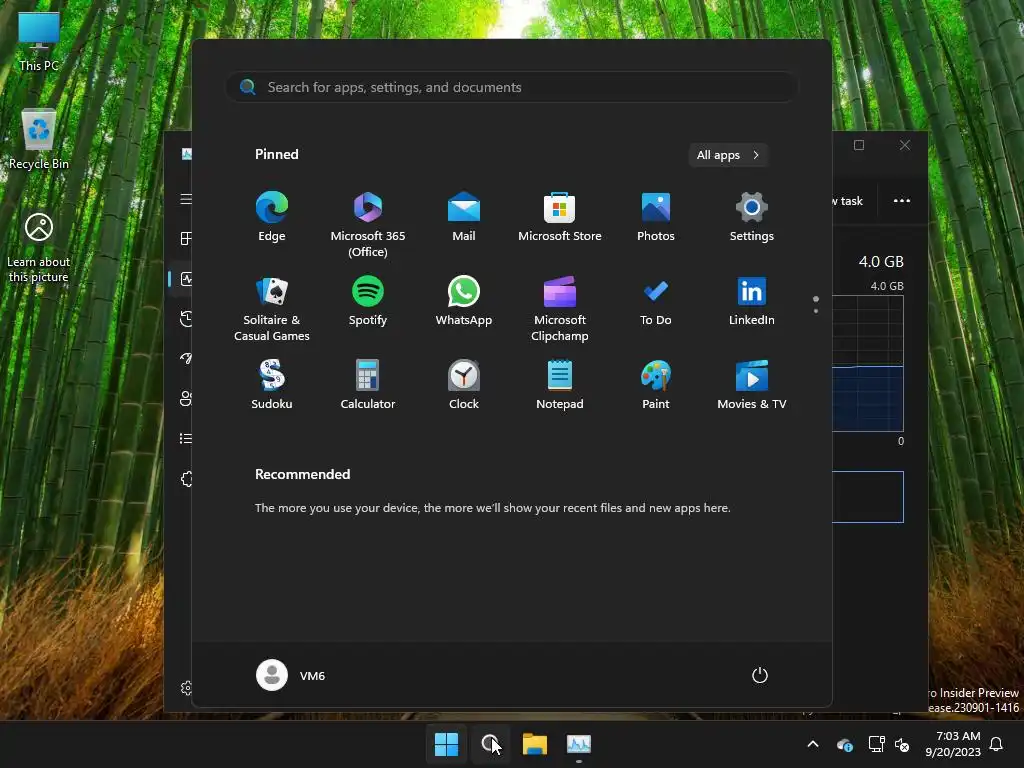Click the Start menu search box
Screen dimensions: 1024x768
pos(512,87)
